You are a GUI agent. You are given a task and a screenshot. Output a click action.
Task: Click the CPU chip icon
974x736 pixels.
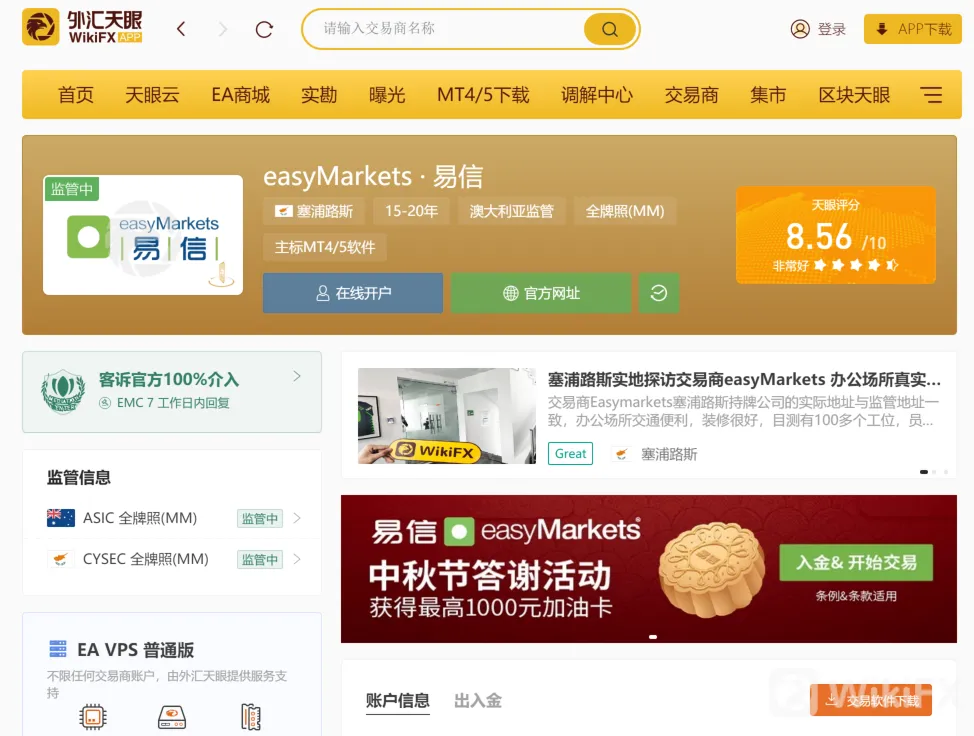[93, 717]
